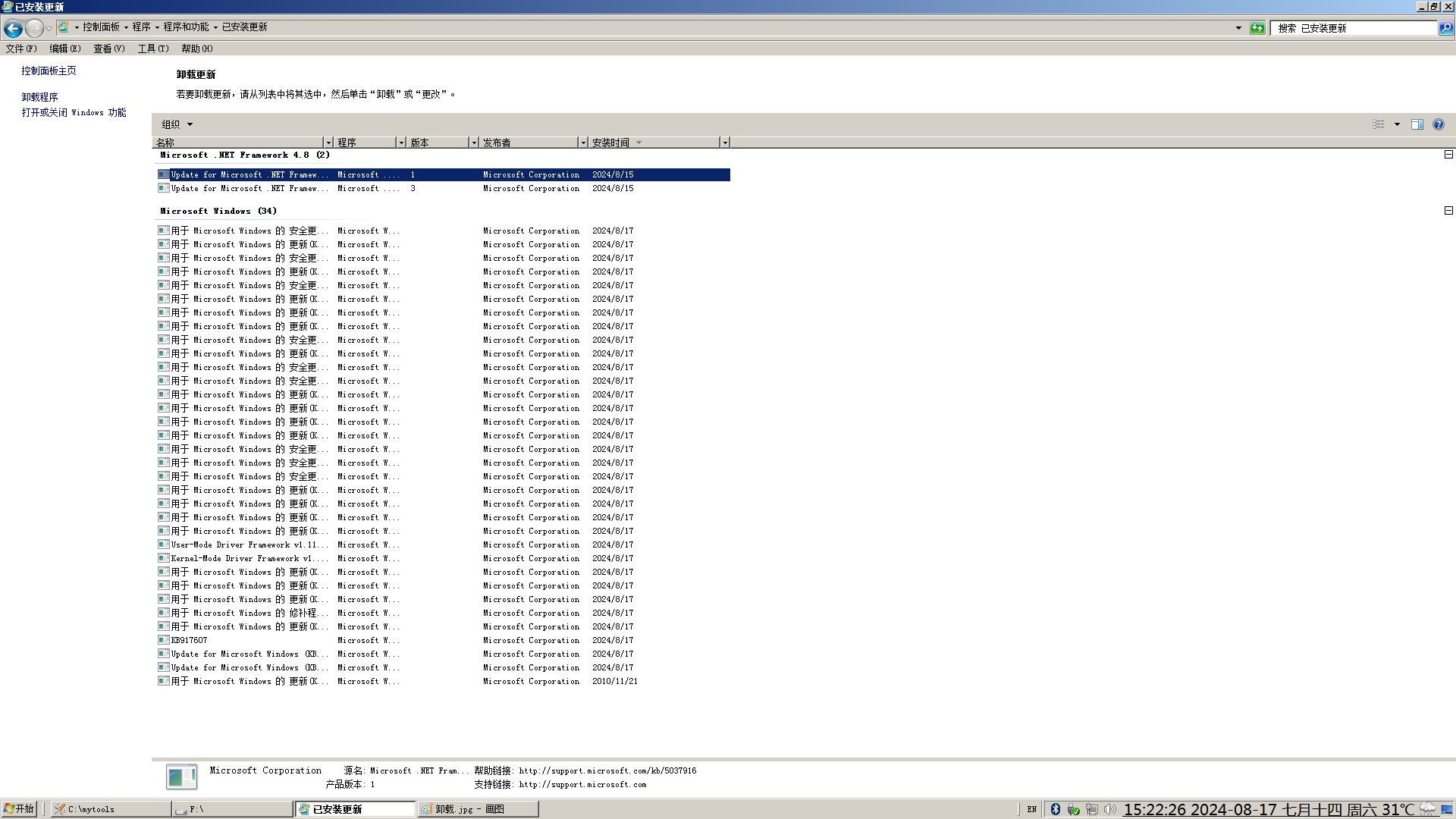Open the 卸载程序 link
The height and width of the screenshot is (819, 1456).
click(x=39, y=97)
